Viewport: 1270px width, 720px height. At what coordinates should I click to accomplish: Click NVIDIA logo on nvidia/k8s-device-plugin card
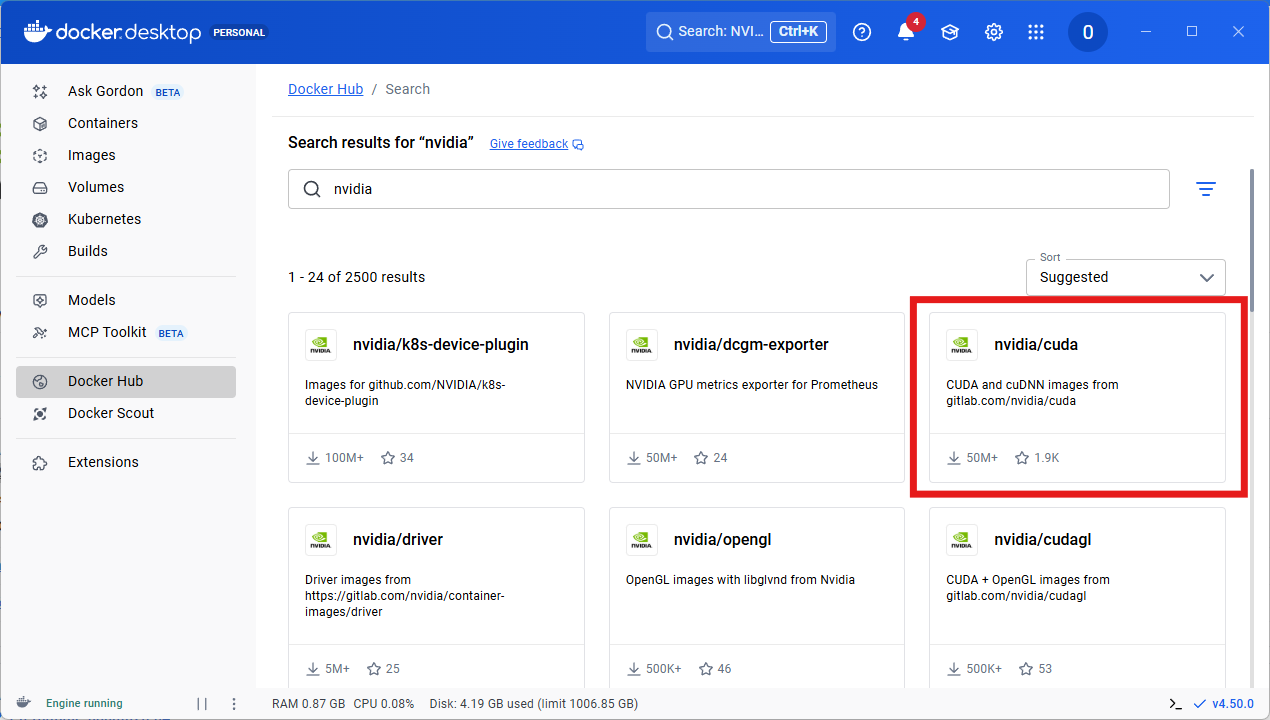coord(321,345)
